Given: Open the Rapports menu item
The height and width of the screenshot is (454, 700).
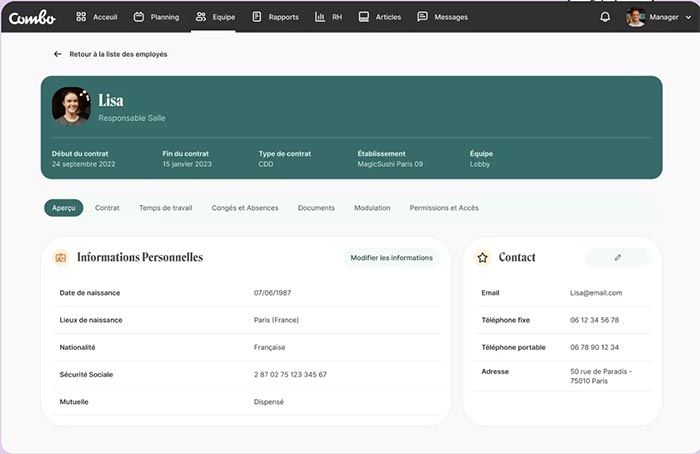Looking at the screenshot, I should coord(275,17).
